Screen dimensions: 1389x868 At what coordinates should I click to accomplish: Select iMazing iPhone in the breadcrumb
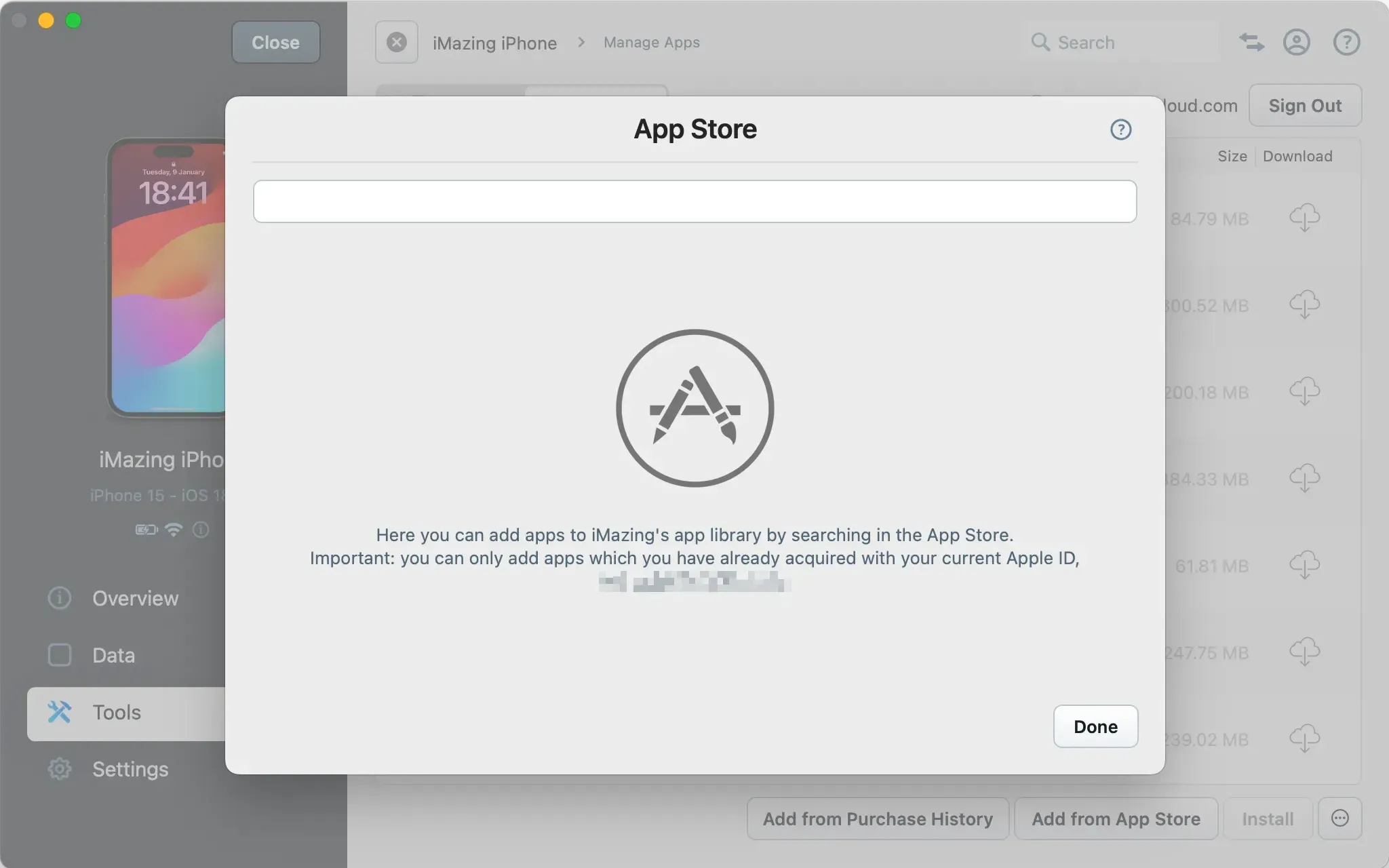pos(494,42)
